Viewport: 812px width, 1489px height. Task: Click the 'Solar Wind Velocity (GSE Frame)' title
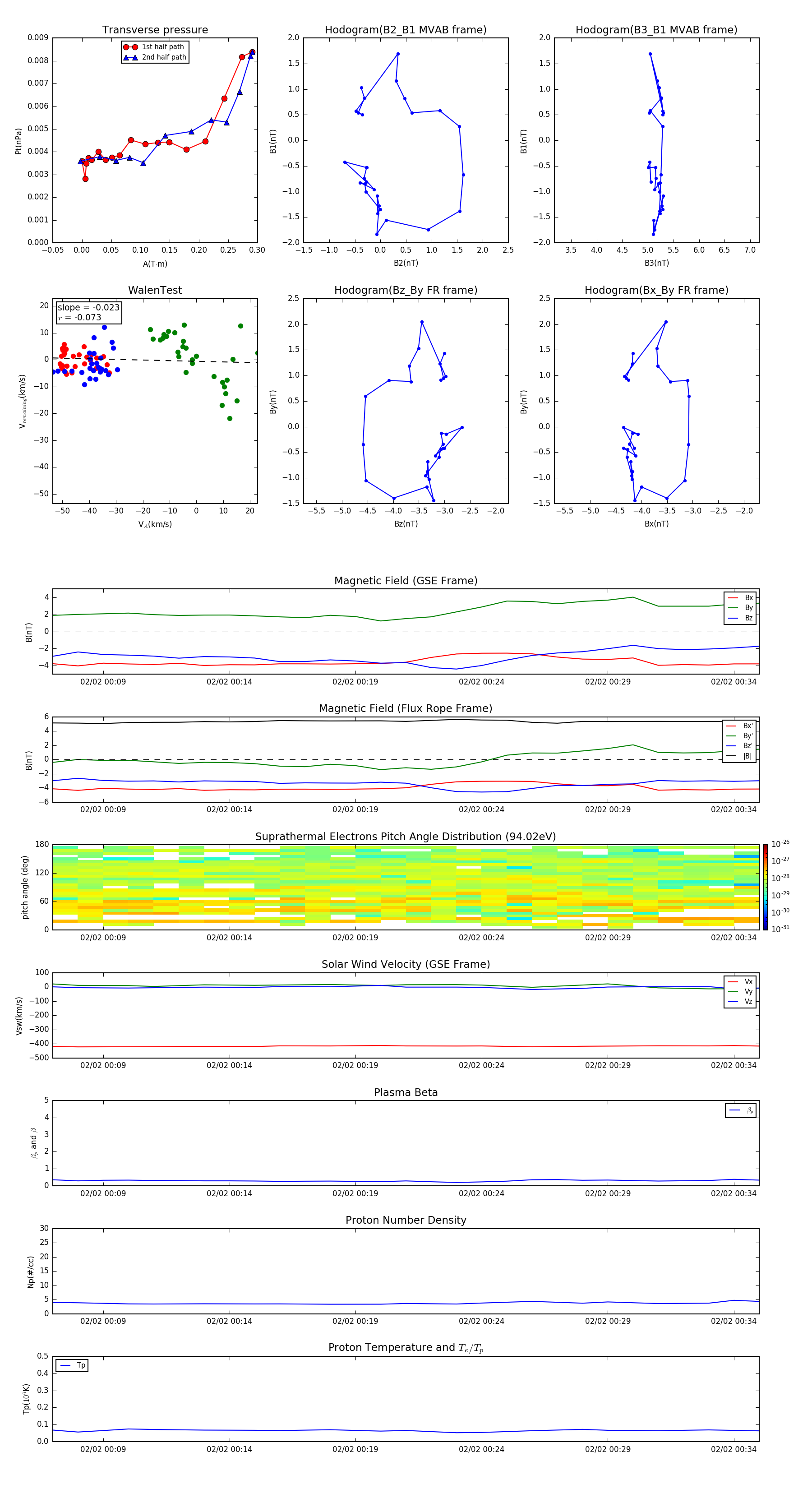coord(406,965)
